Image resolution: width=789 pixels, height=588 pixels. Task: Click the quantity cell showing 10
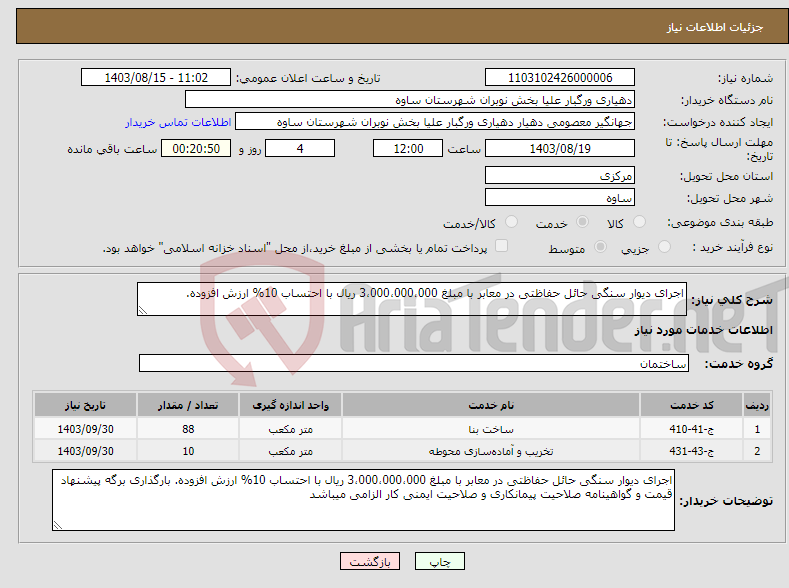[188, 451]
